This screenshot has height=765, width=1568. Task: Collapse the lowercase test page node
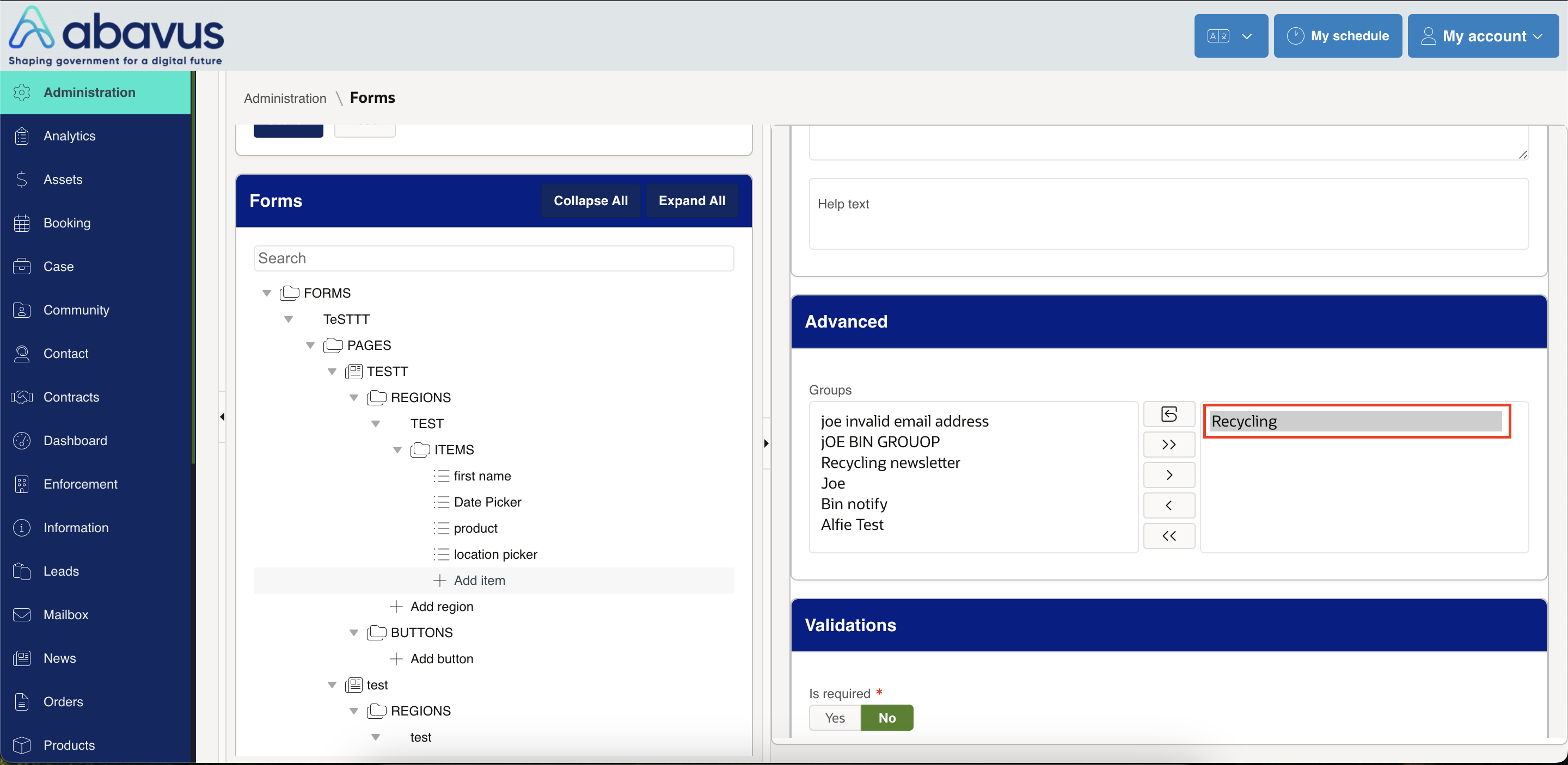[x=332, y=686]
